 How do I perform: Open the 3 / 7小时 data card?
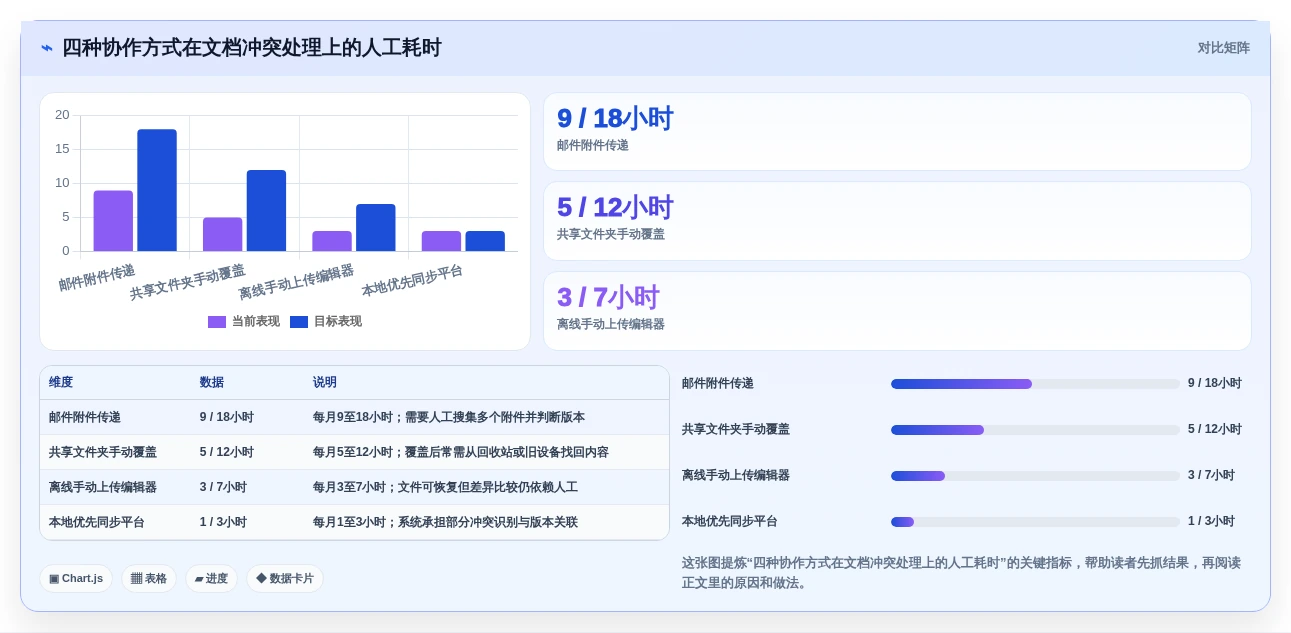[x=897, y=311]
